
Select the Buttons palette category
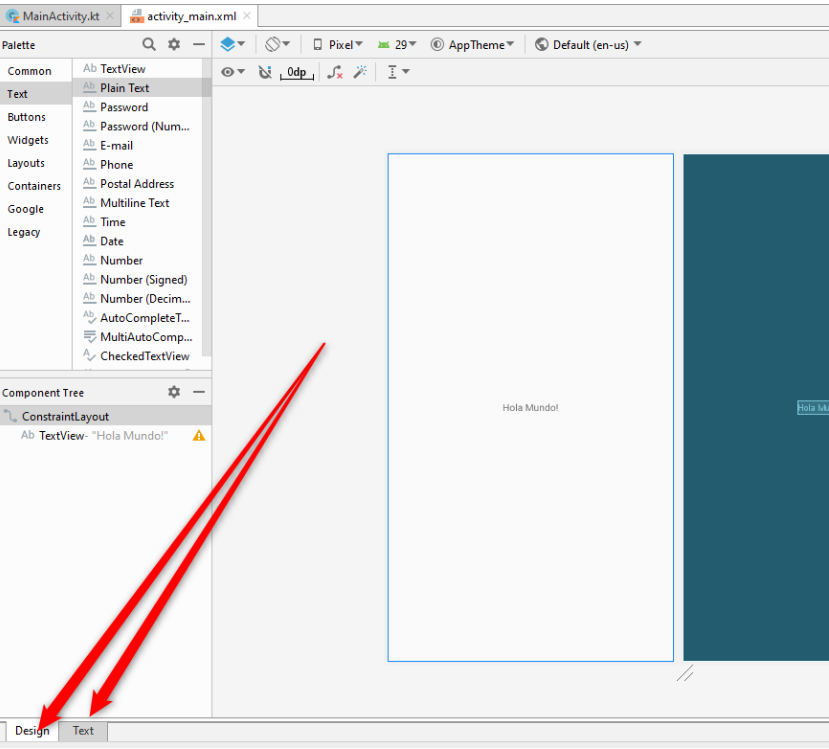point(27,117)
